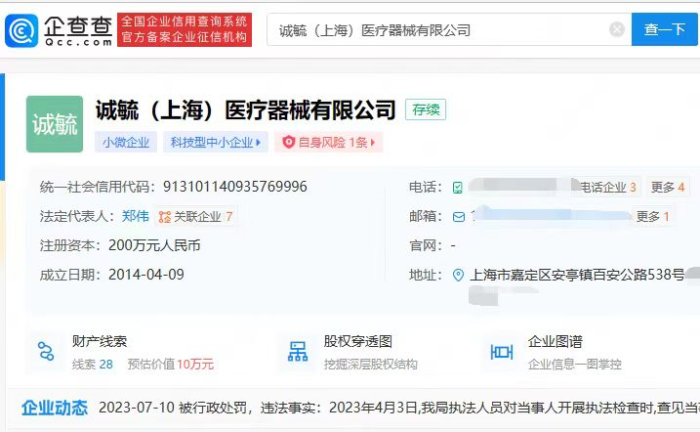
Task: Open 企业动态 section heading
Action: [55, 407]
